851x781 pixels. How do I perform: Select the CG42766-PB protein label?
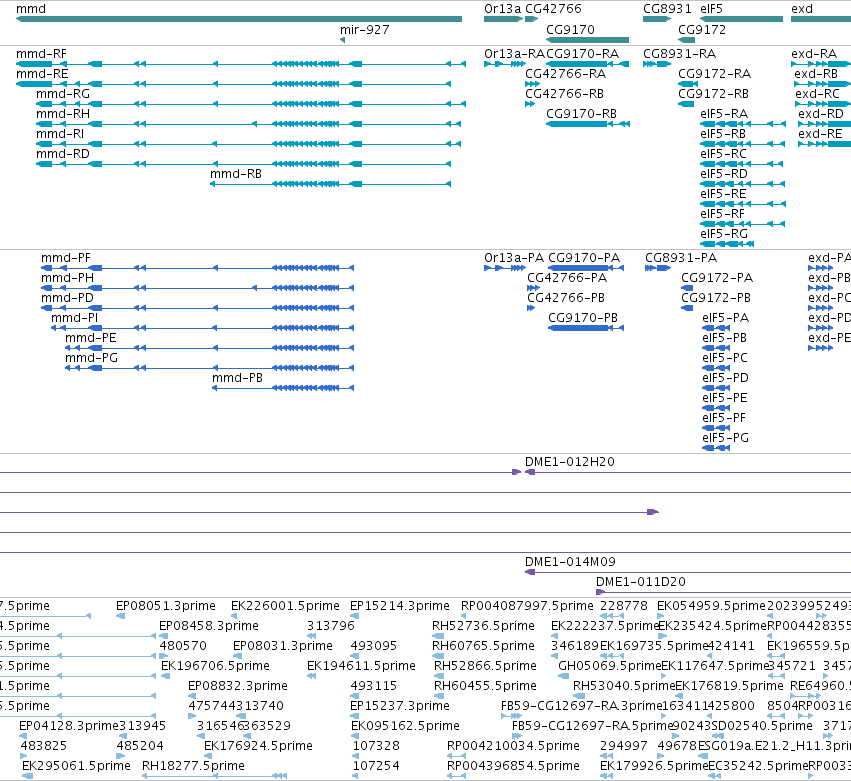tap(566, 299)
